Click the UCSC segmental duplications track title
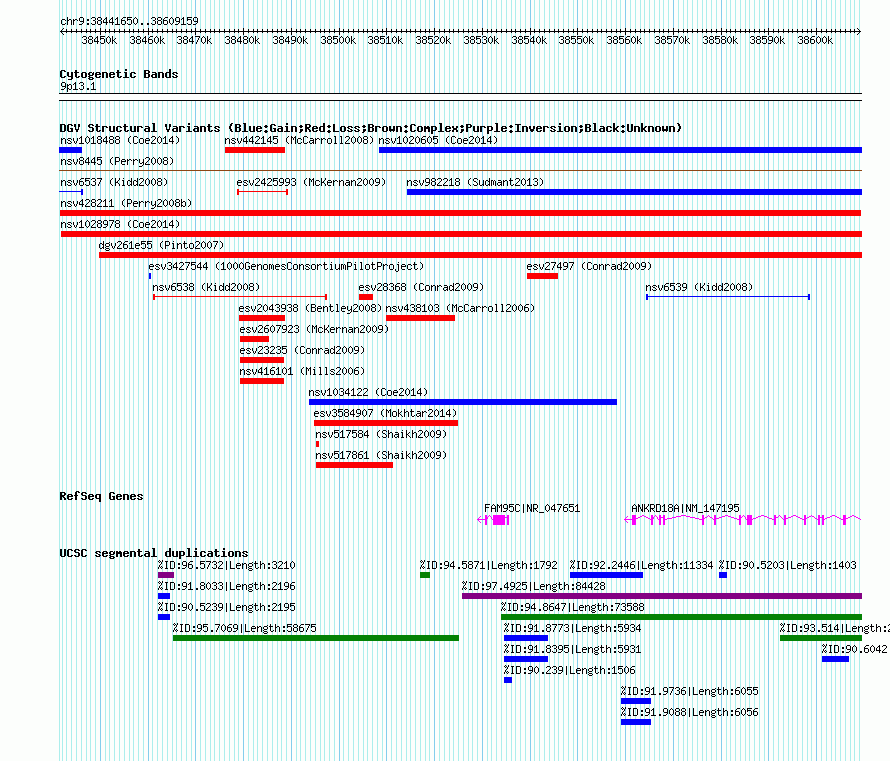This screenshot has height=761, width=890. 154,553
